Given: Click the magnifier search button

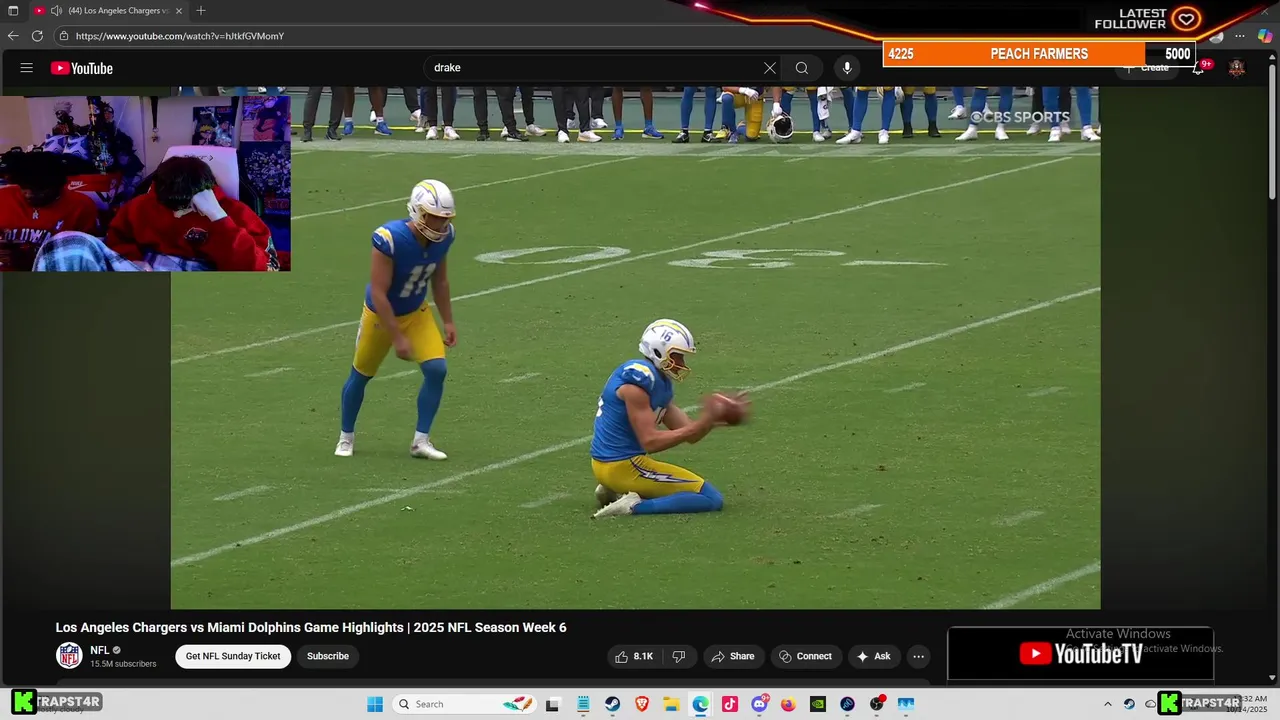Looking at the screenshot, I should [x=802, y=68].
